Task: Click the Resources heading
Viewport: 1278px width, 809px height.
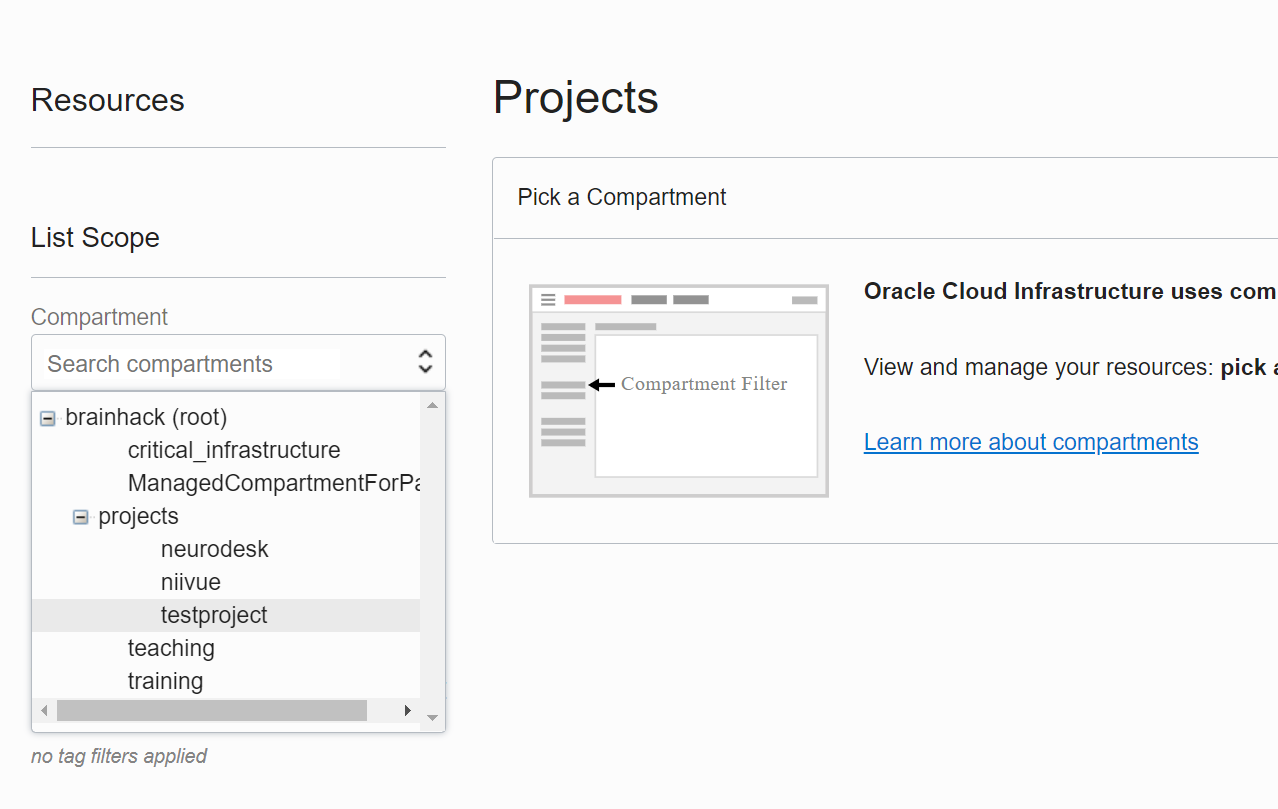Action: (x=108, y=100)
